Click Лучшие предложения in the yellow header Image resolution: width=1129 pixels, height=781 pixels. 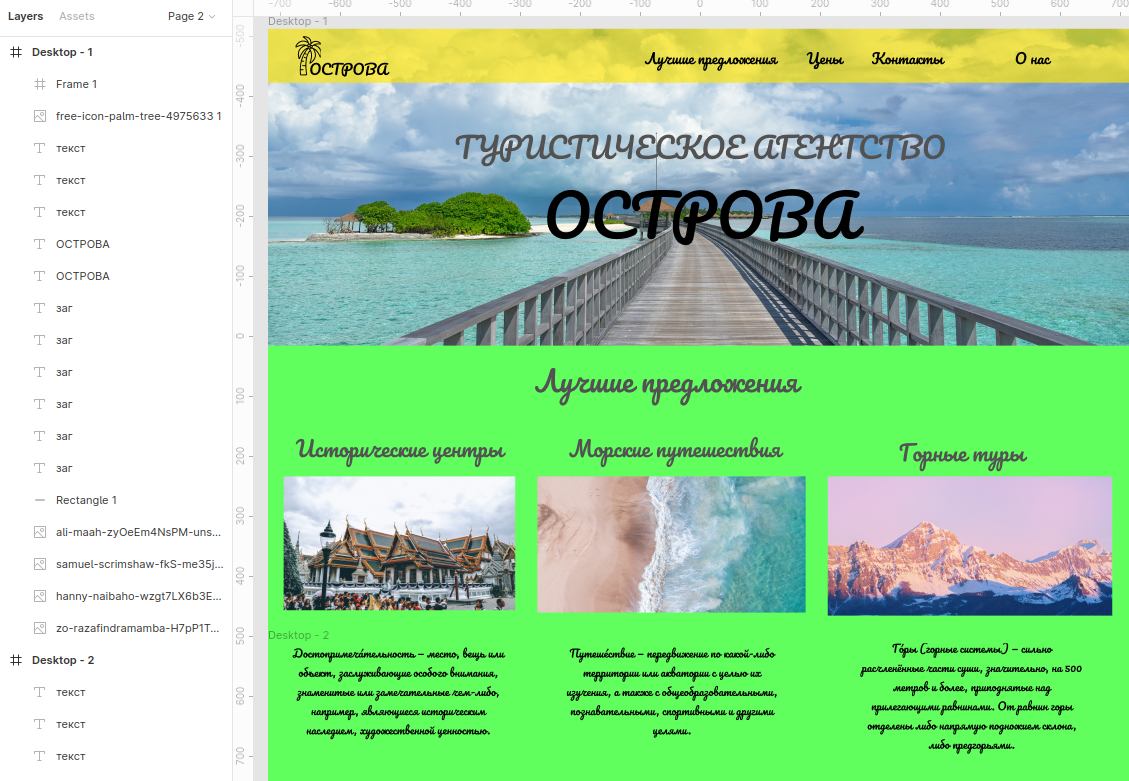pyautogui.click(x=711, y=60)
